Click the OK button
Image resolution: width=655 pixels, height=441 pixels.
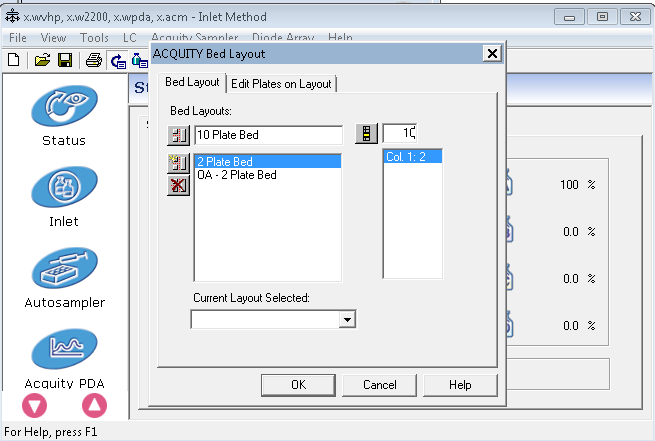(x=298, y=385)
